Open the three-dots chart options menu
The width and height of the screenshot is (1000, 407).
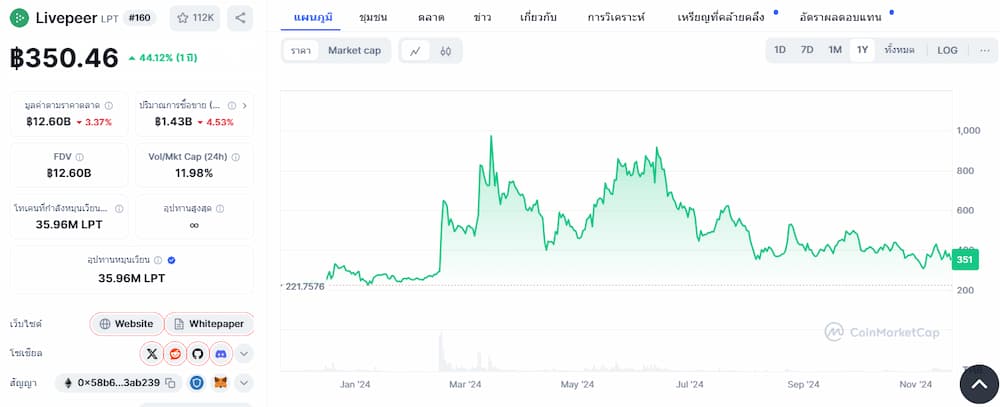click(x=985, y=50)
